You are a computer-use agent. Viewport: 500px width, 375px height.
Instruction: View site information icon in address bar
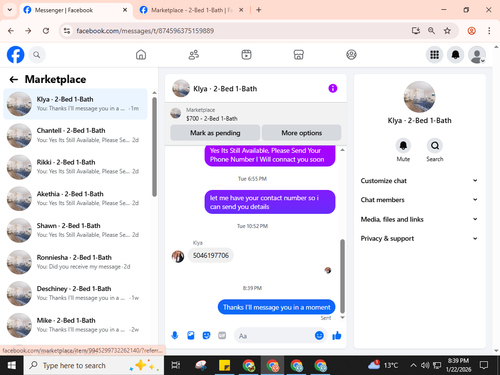67,31
